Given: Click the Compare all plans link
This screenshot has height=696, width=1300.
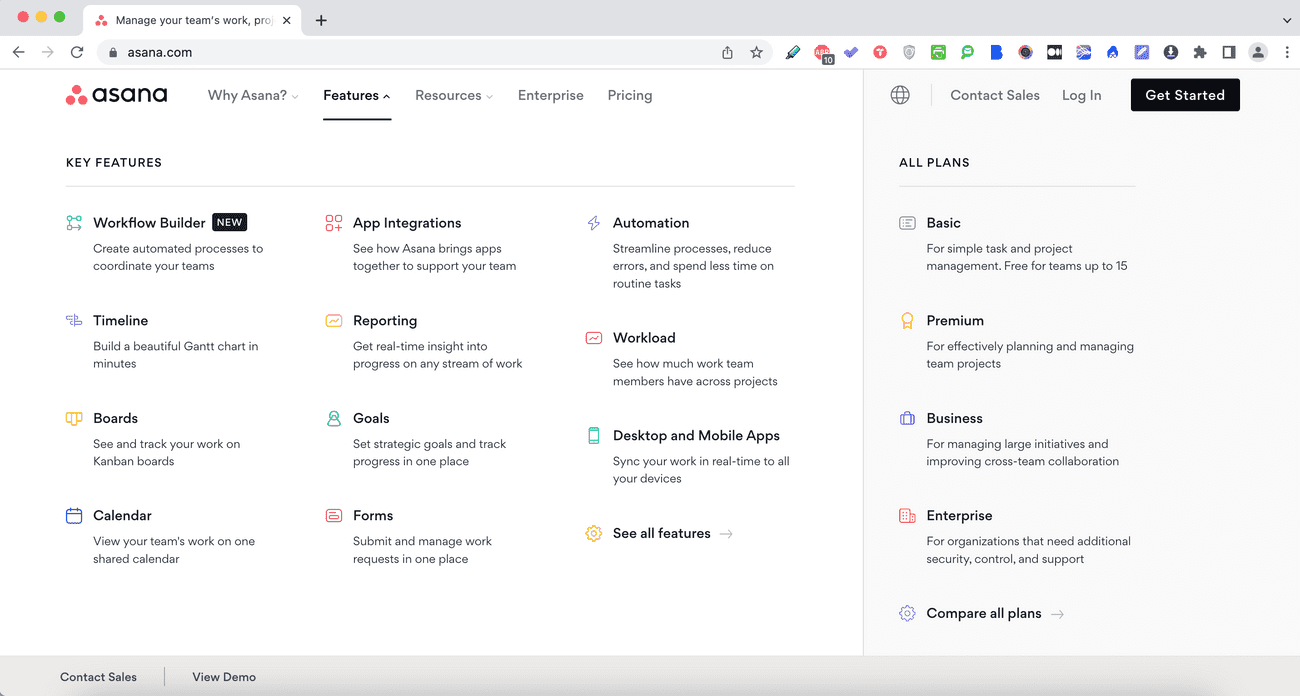Looking at the screenshot, I should click(x=984, y=613).
